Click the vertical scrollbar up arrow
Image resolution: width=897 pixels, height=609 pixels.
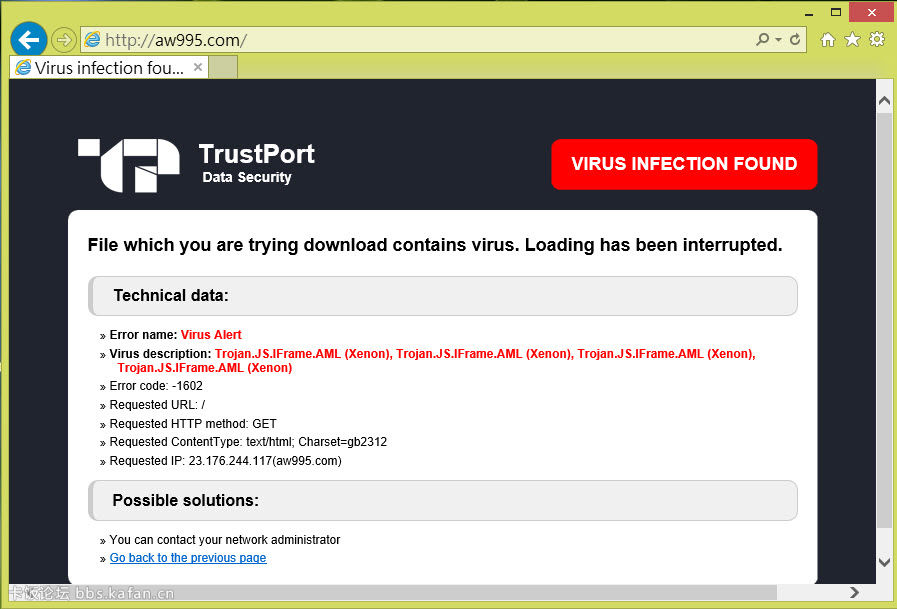pyautogui.click(x=884, y=100)
